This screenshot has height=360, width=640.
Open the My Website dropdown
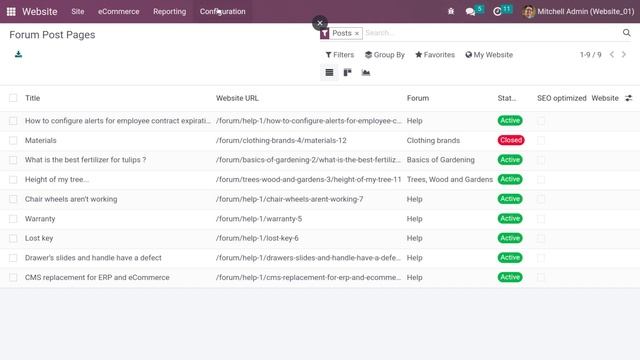489,55
